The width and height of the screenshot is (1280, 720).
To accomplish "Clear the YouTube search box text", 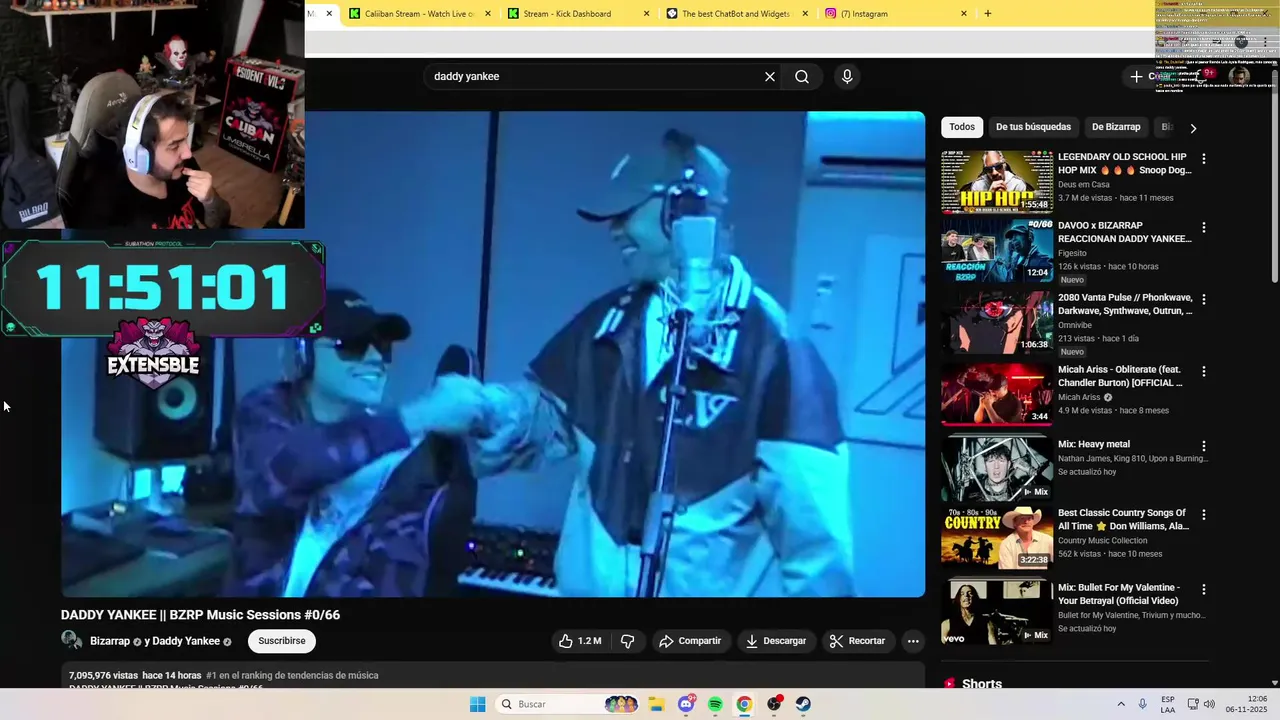I will click(770, 77).
